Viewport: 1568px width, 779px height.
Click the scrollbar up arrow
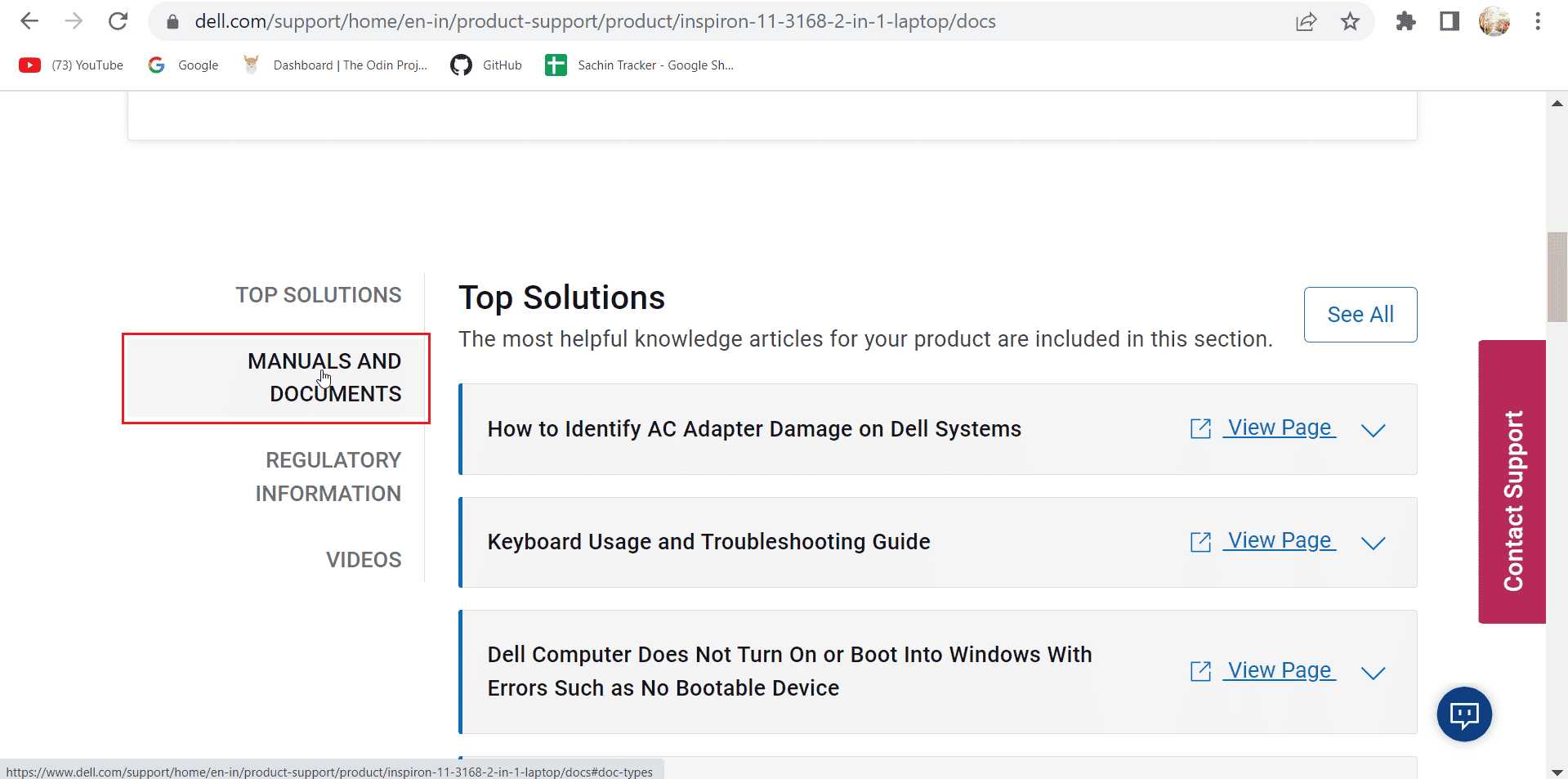(x=1557, y=103)
